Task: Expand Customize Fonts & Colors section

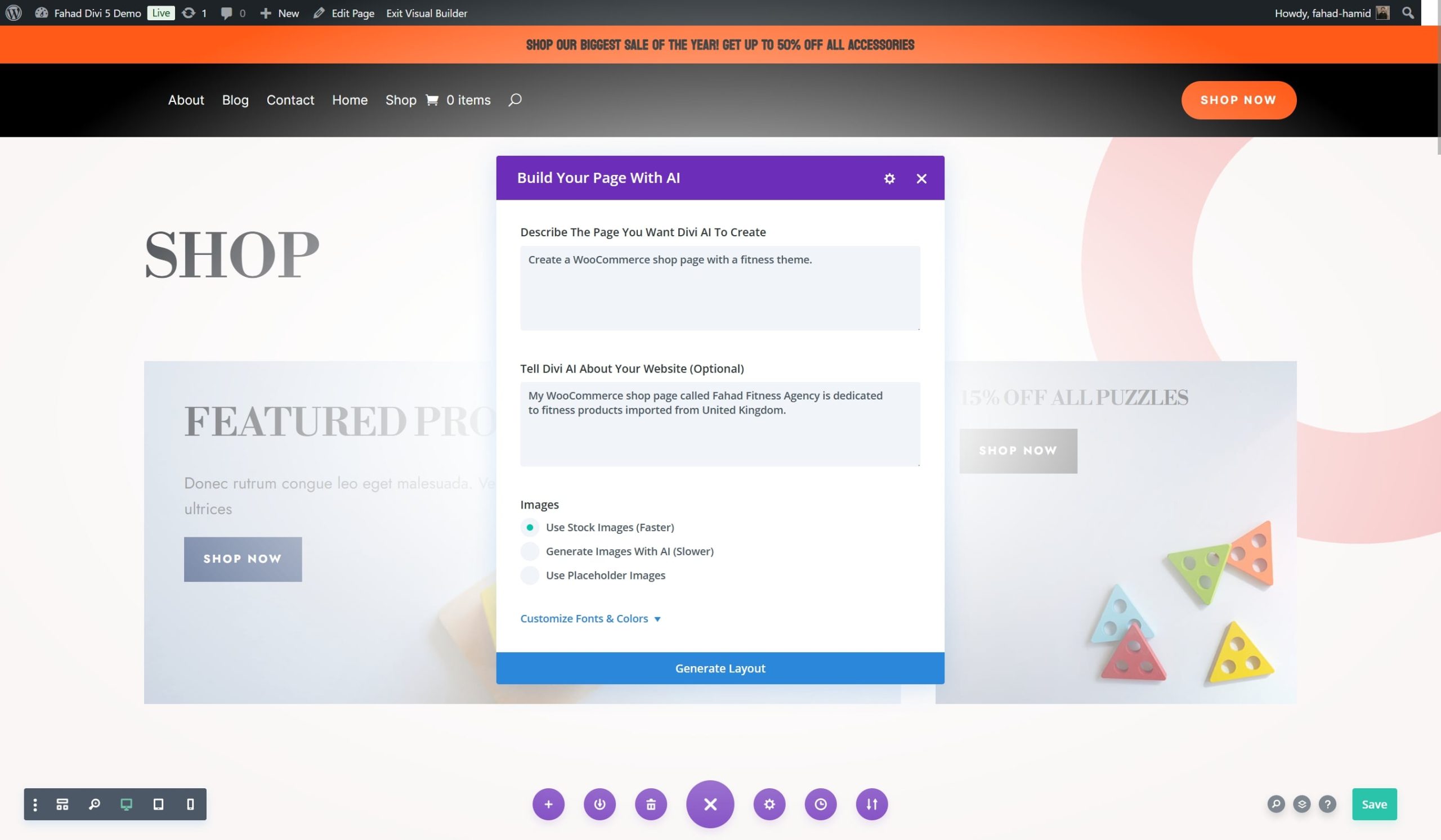Action: pyautogui.click(x=591, y=619)
